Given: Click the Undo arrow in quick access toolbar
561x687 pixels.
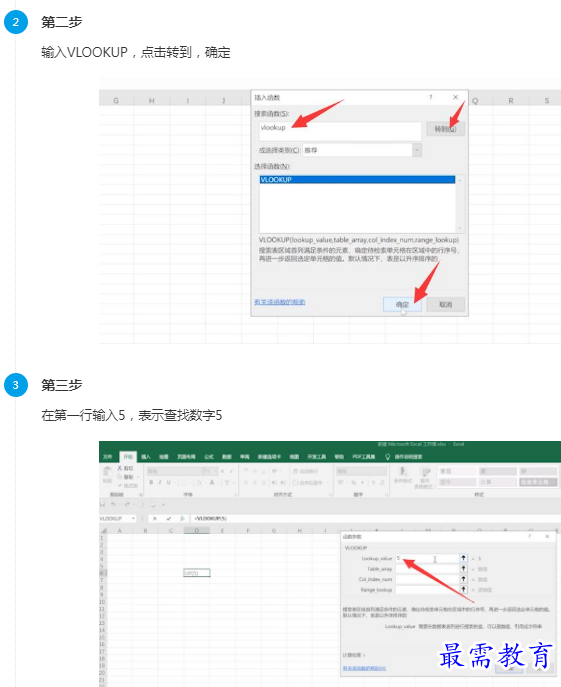Looking at the screenshot, I should (x=114, y=504).
